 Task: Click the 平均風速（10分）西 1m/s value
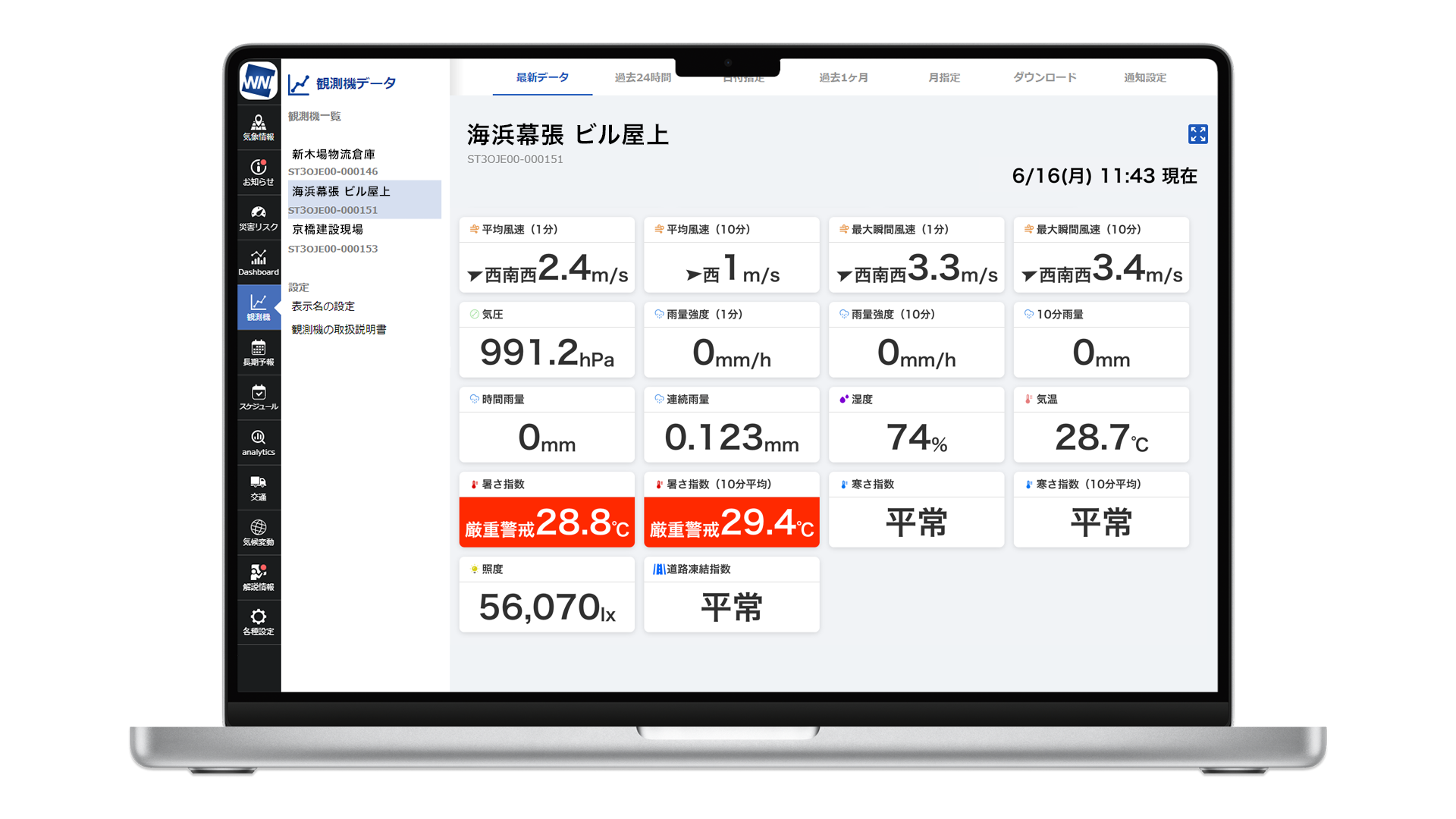[732, 268]
